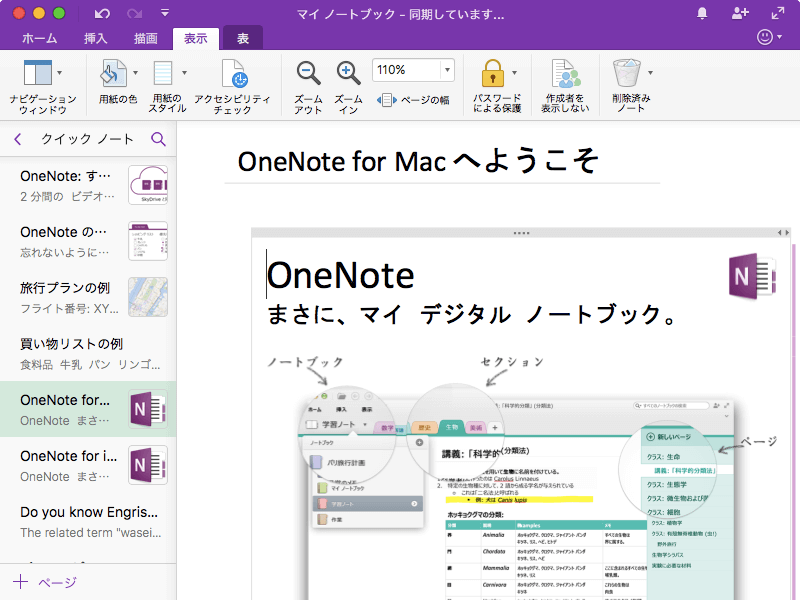Screen dimensions: 800x600
Task: Click the 'まさに、マイ デジタル ノートブック。' line
Action: (x=471, y=314)
